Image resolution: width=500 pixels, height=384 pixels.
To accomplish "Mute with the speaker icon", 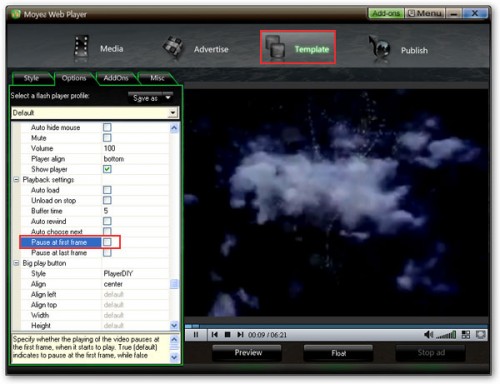I will [x=428, y=334].
